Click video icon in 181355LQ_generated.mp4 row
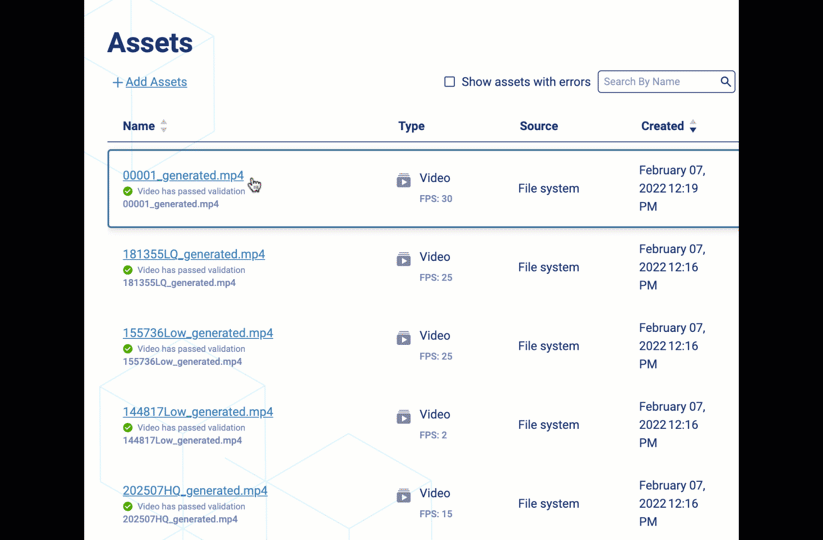823x540 pixels. (404, 259)
